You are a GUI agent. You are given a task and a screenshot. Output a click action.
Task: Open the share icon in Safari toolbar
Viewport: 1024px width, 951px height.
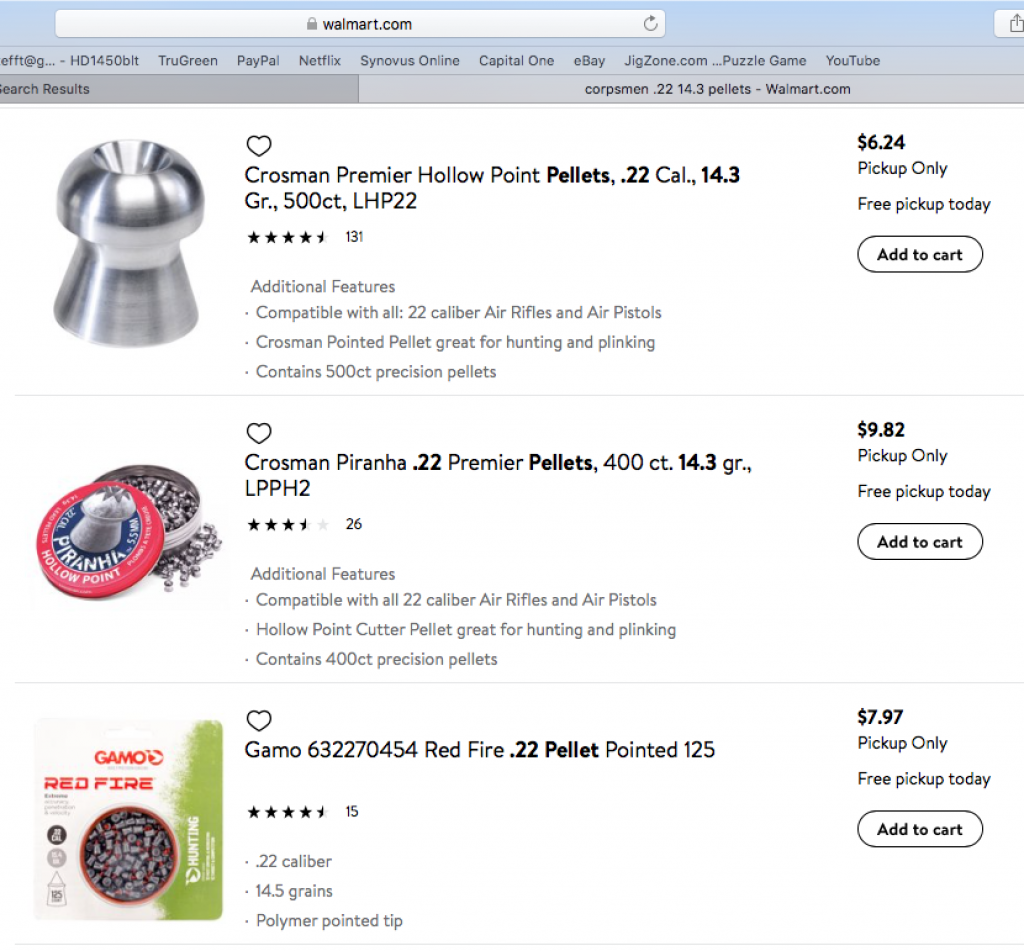(x=1014, y=24)
